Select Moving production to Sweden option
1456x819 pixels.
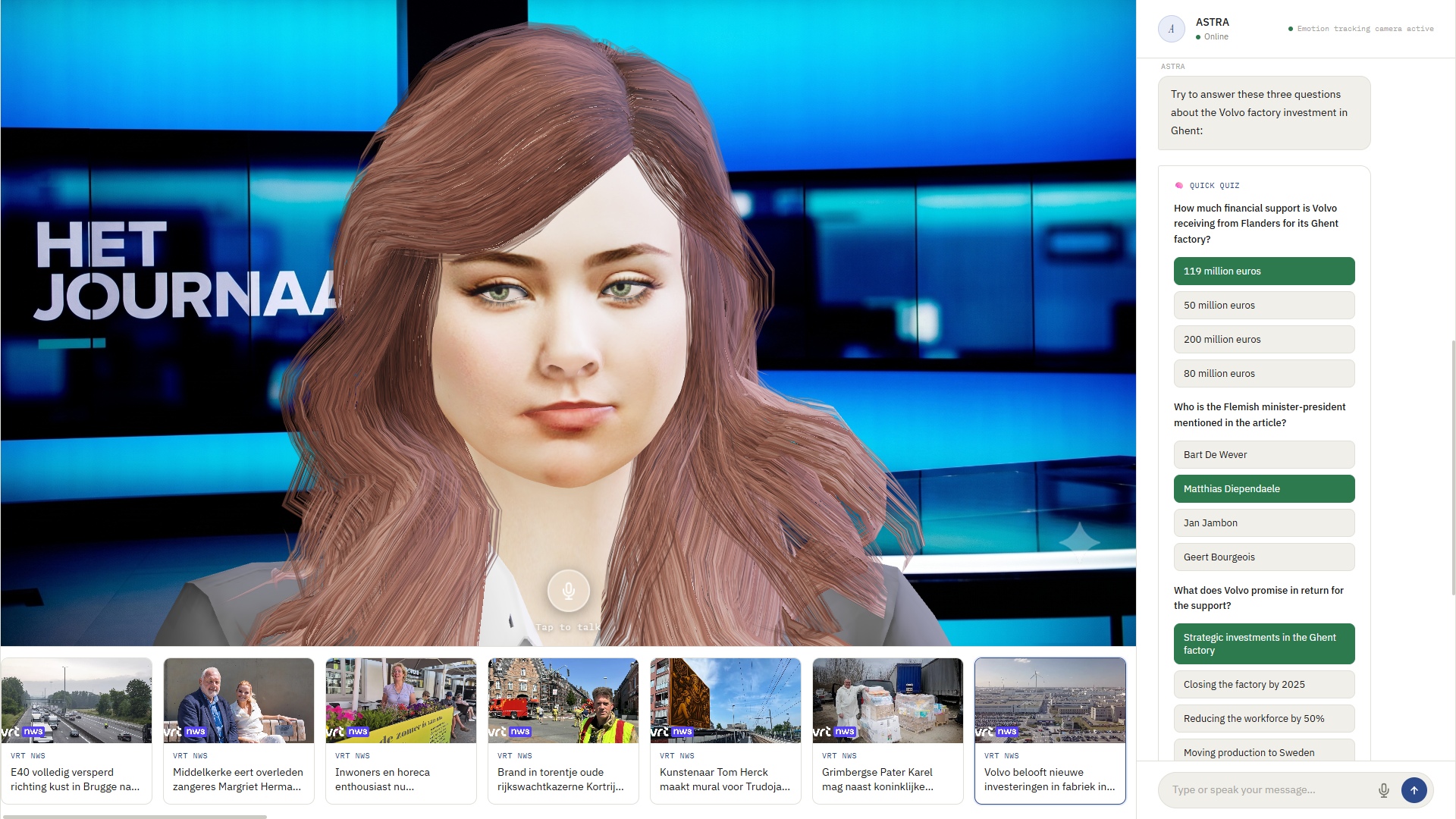(x=1264, y=751)
